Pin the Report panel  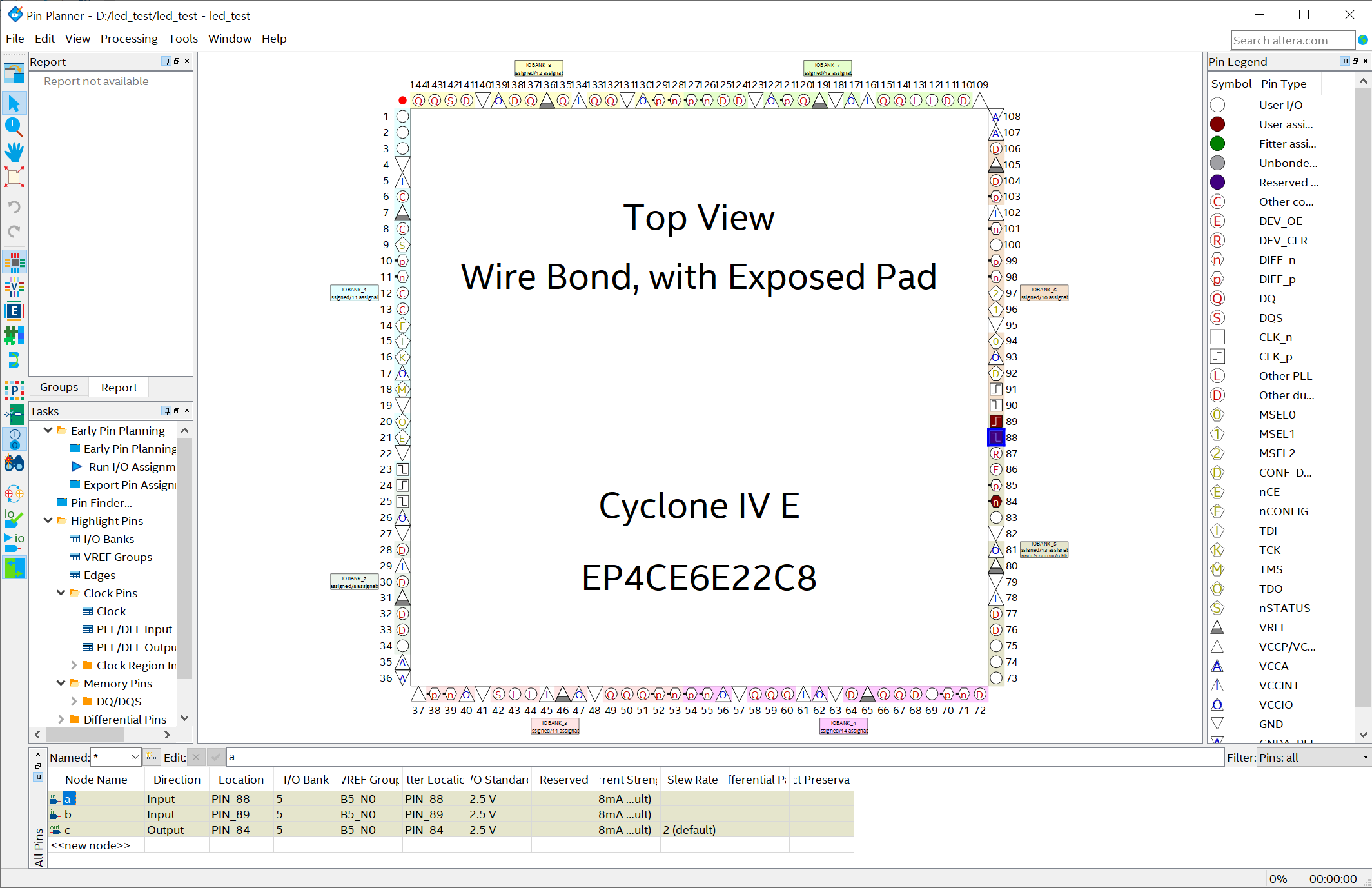[167, 61]
